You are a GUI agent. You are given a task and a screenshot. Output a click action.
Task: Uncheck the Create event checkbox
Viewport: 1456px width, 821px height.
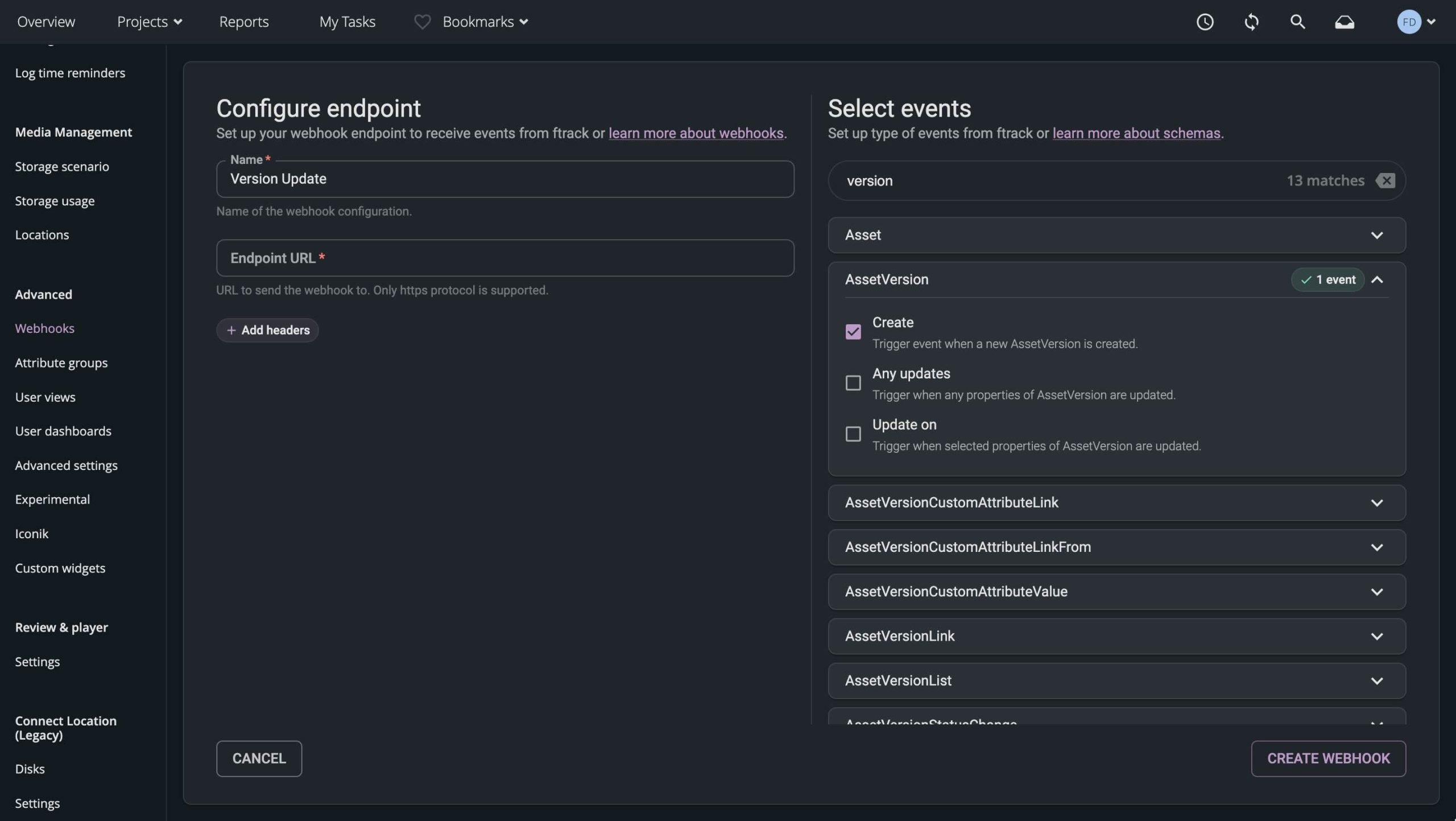click(853, 332)
